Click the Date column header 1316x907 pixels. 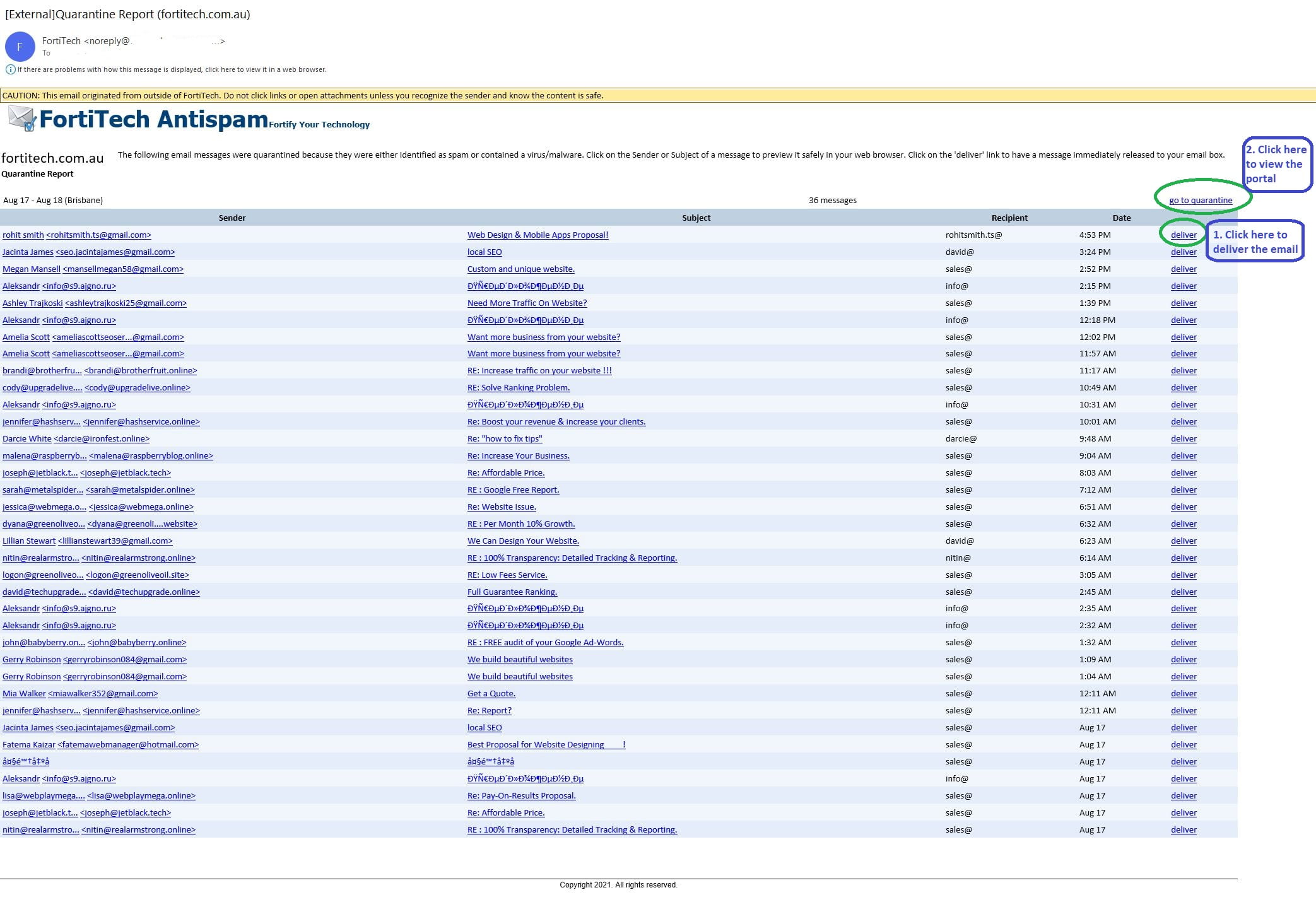click(x=1122, y=218)
